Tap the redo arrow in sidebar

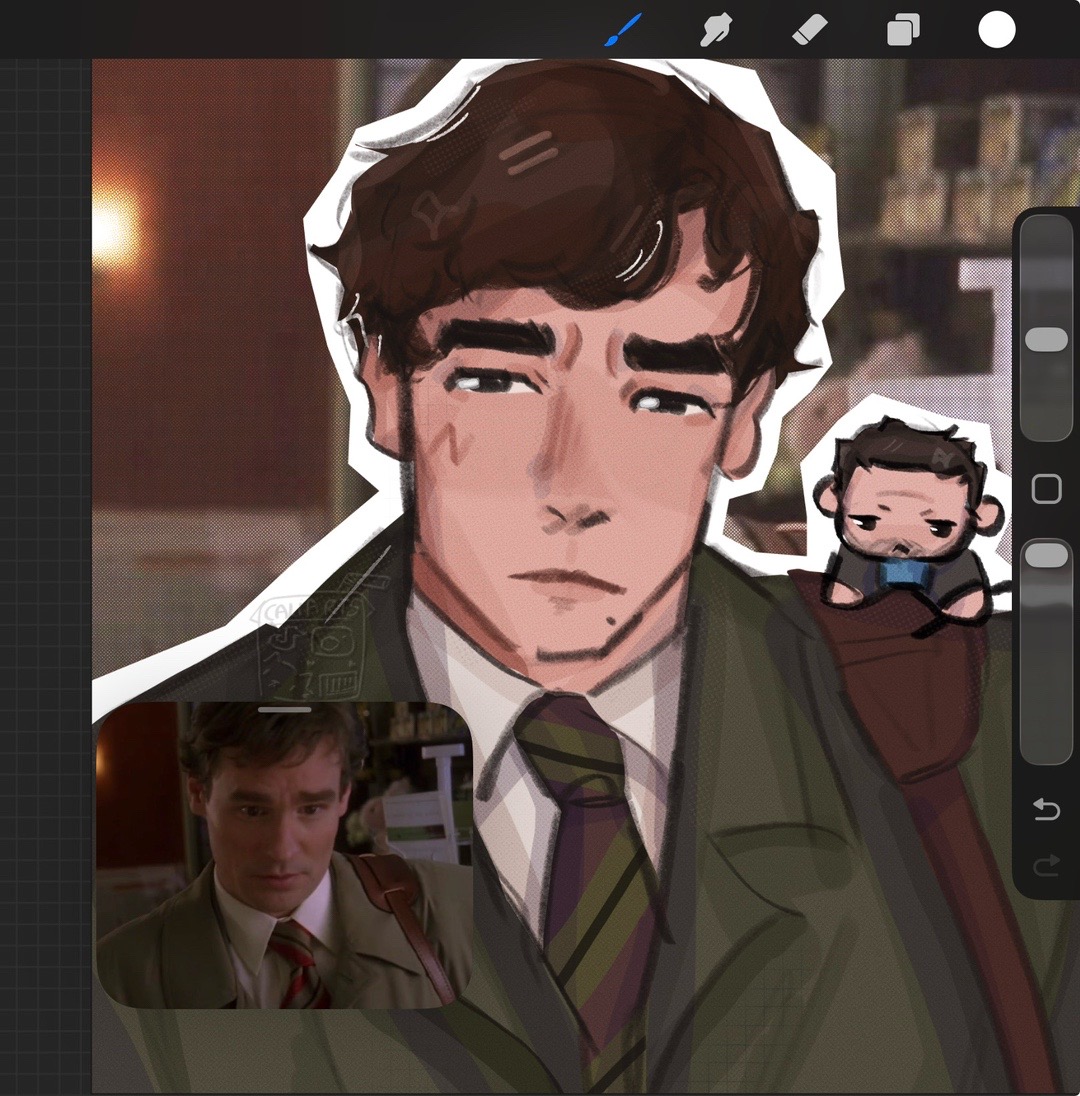1046,866
